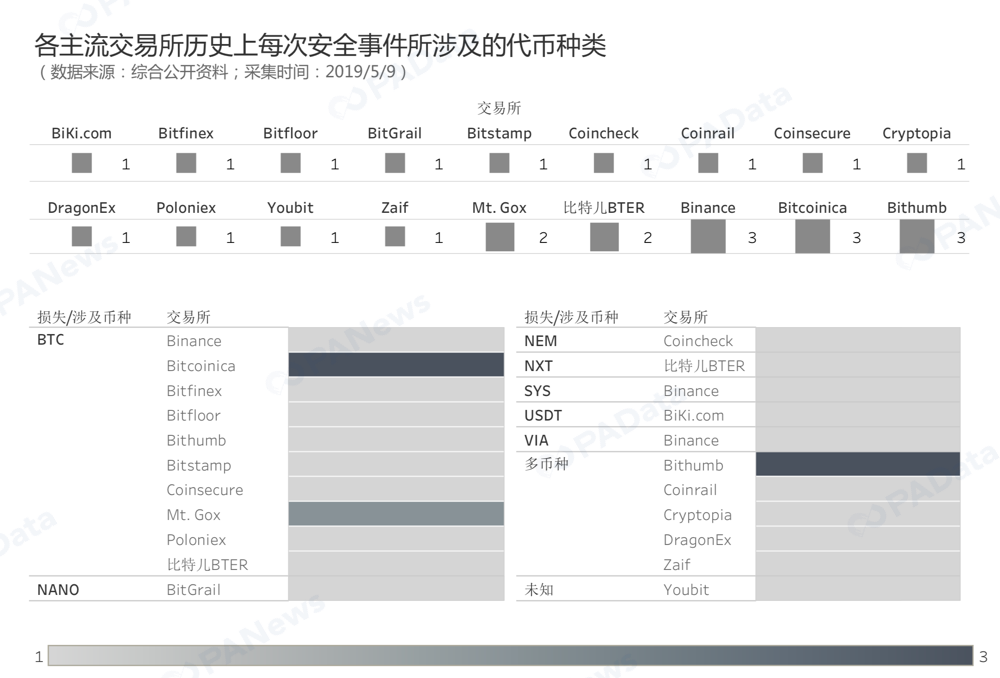Click Cryptopia in the 多币种 list

tap(697, 515)
